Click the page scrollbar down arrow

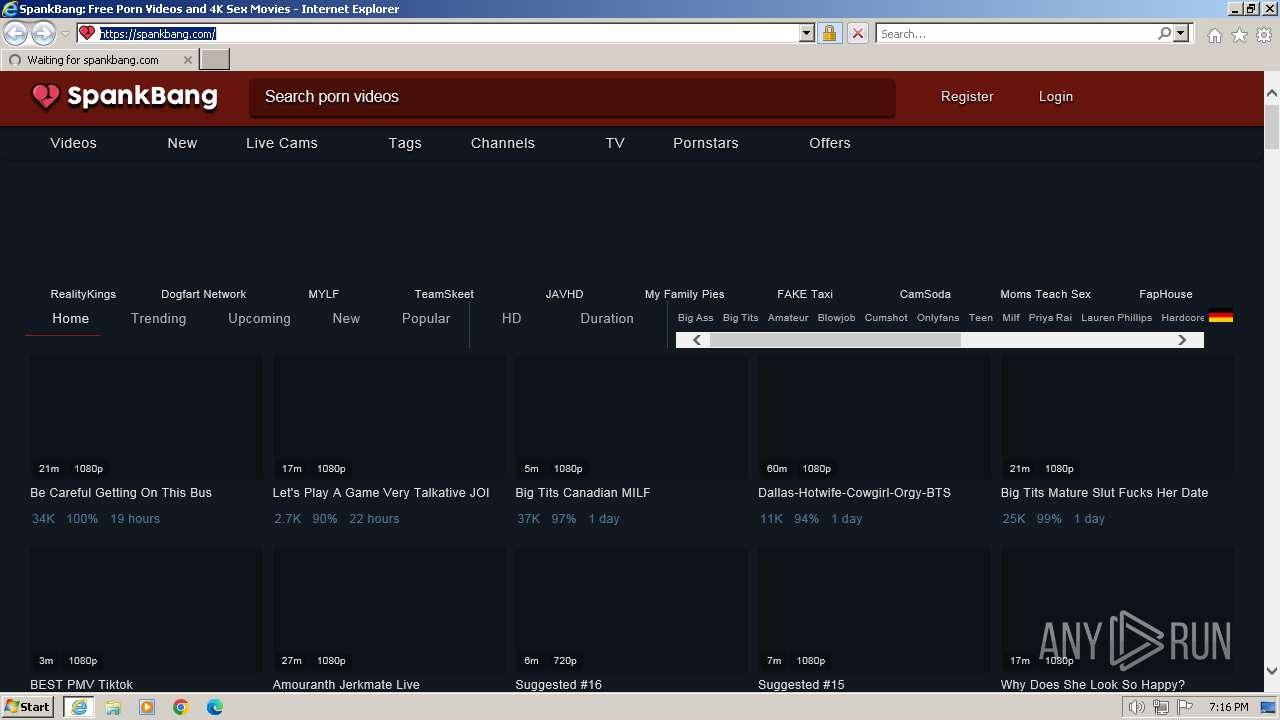[x=1272, y=671]
